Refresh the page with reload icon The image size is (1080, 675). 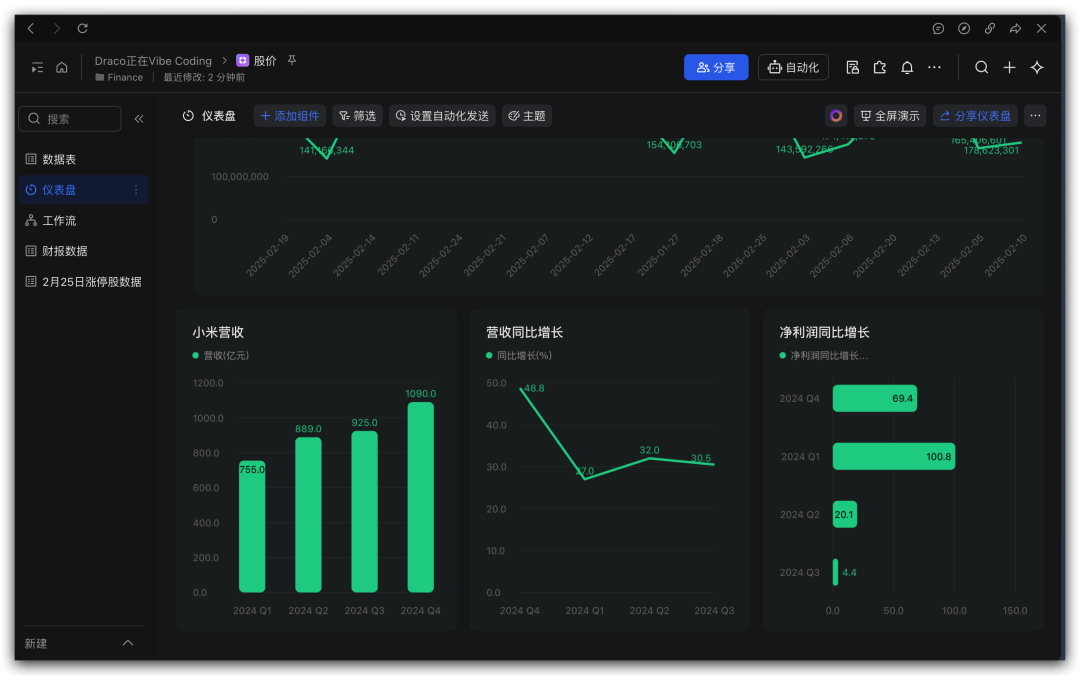tap(83, 29)
